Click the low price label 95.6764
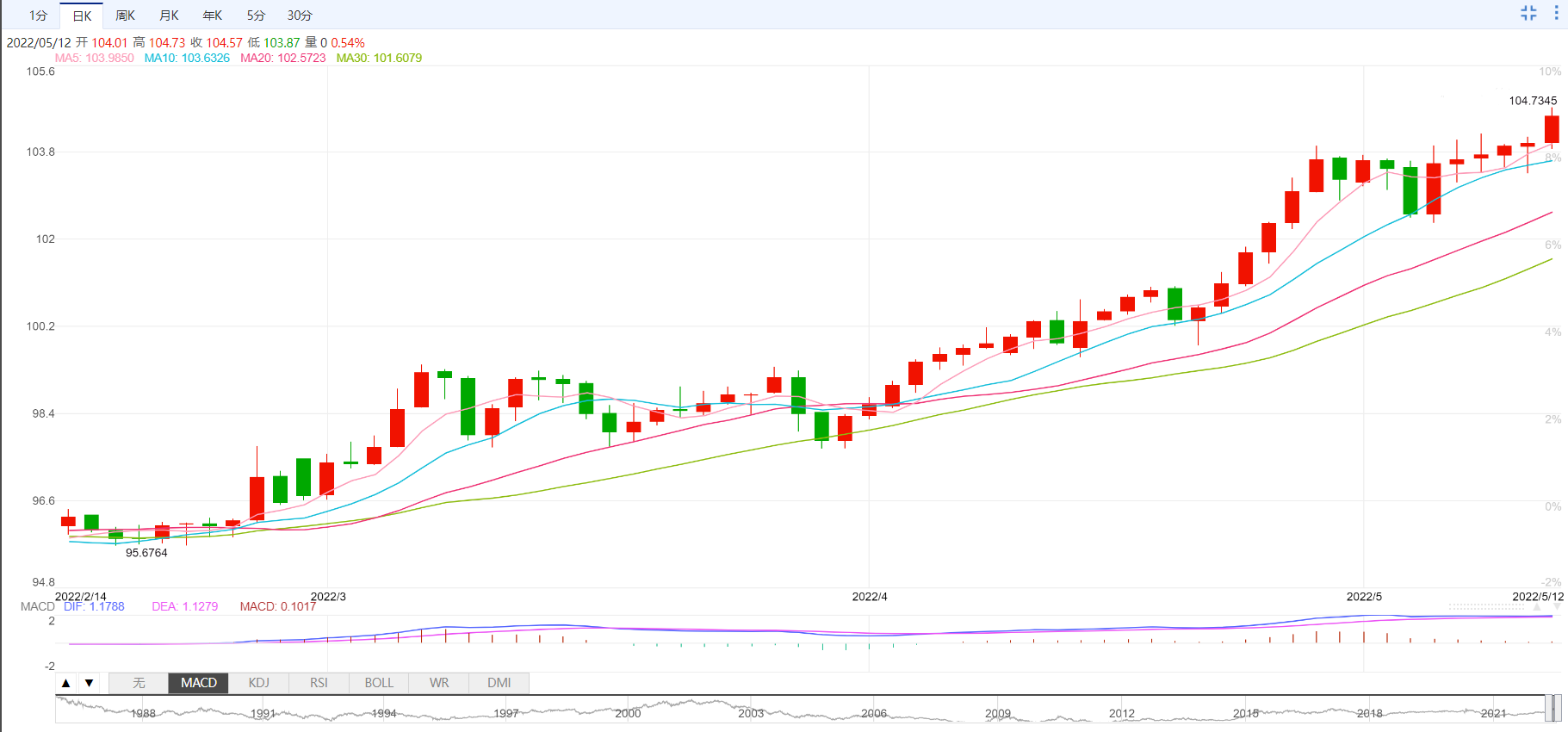The width and height of the screenshot is (1568, 732). pyautogui.click(x=146, y=553)
